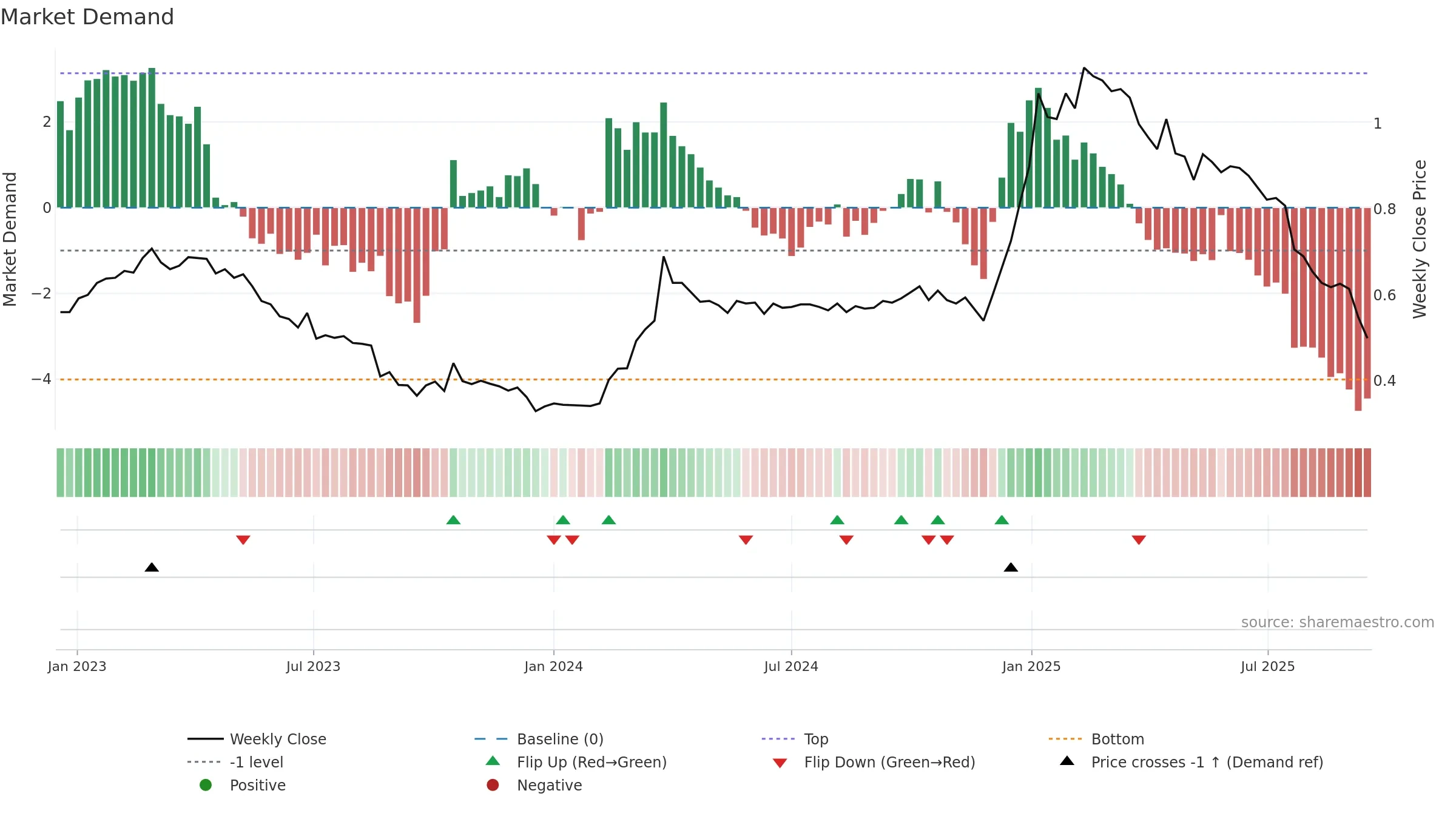Click the -1 level legend label
The height and width of the screenshot is (819, 1456).
257,762
